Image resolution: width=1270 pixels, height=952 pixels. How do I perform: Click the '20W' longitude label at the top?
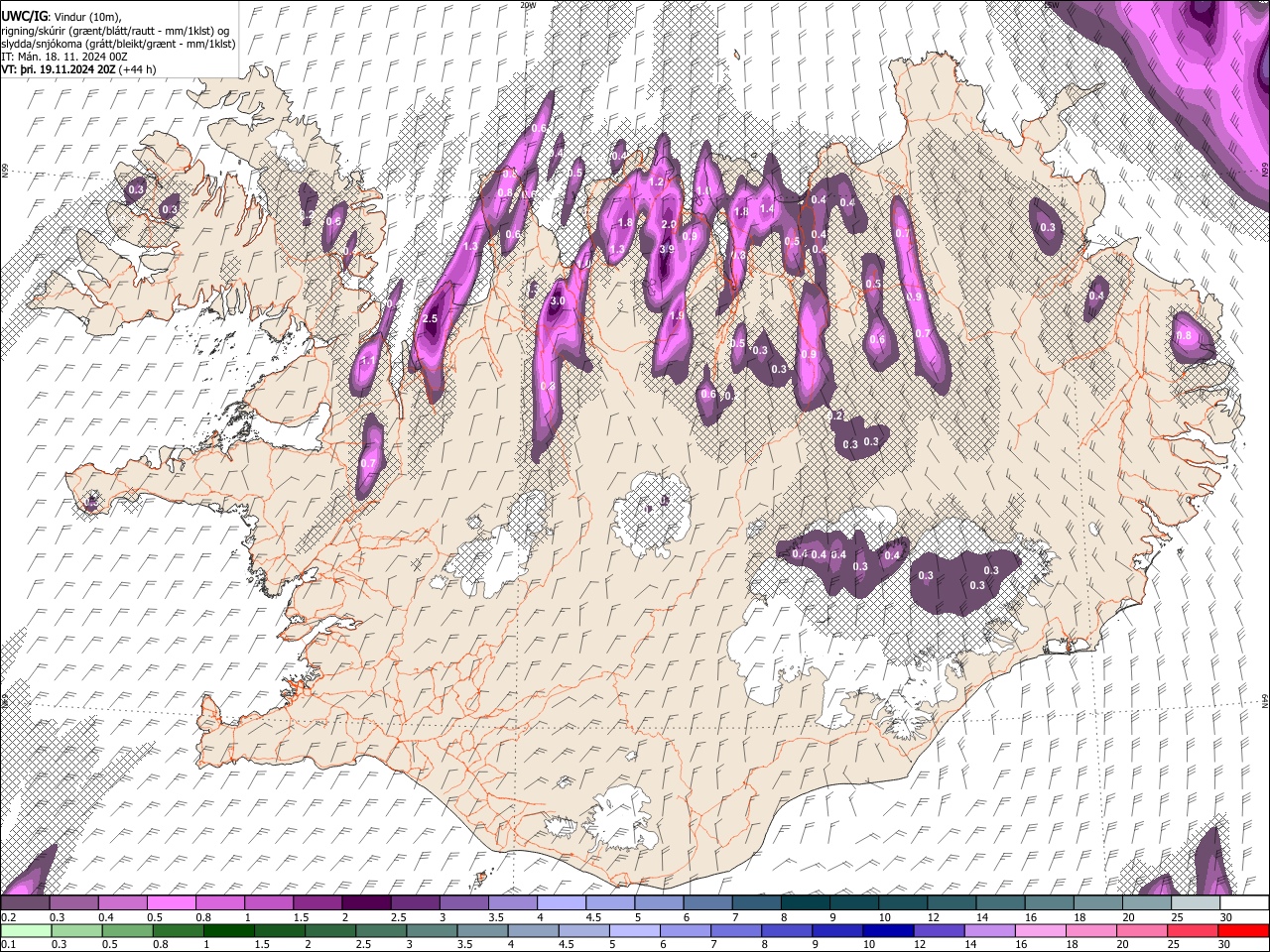(x=528, y=5)
